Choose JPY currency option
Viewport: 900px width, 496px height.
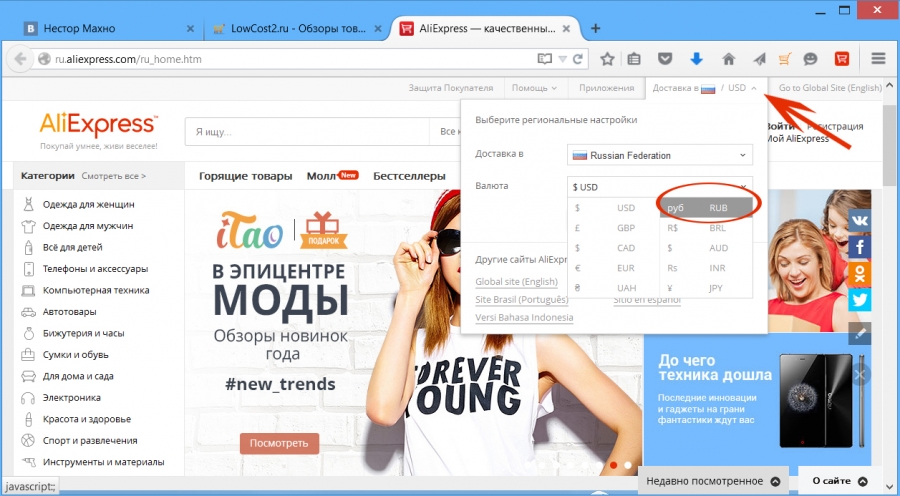coord(706,288)
